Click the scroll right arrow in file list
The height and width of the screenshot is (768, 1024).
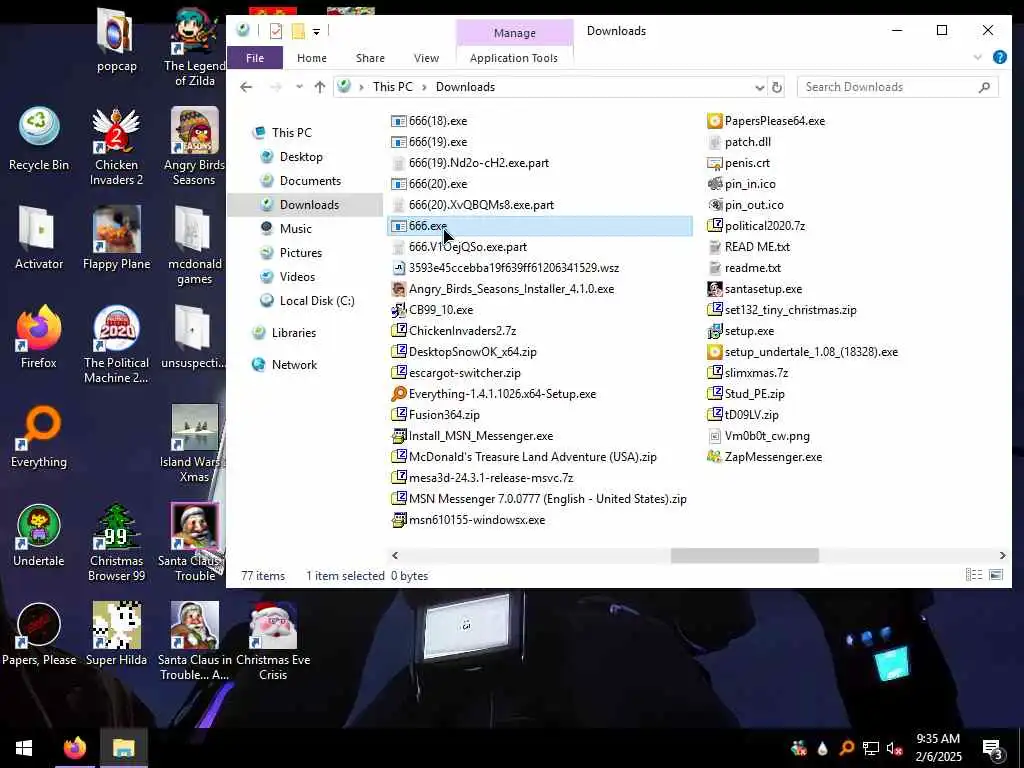(x=1002, y=555)
